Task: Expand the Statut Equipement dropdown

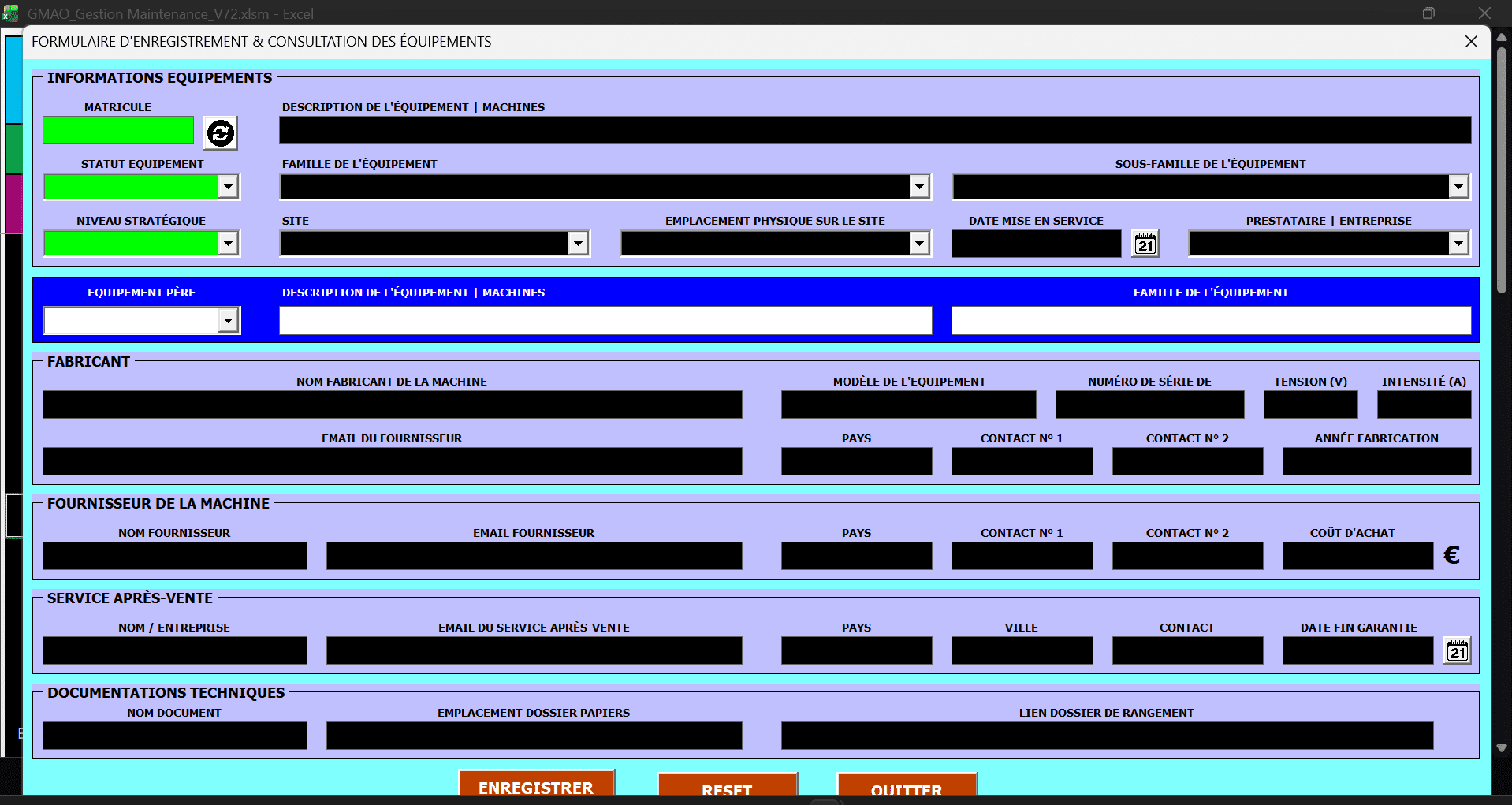Action: pyautogui.click(x=228, y=187)
